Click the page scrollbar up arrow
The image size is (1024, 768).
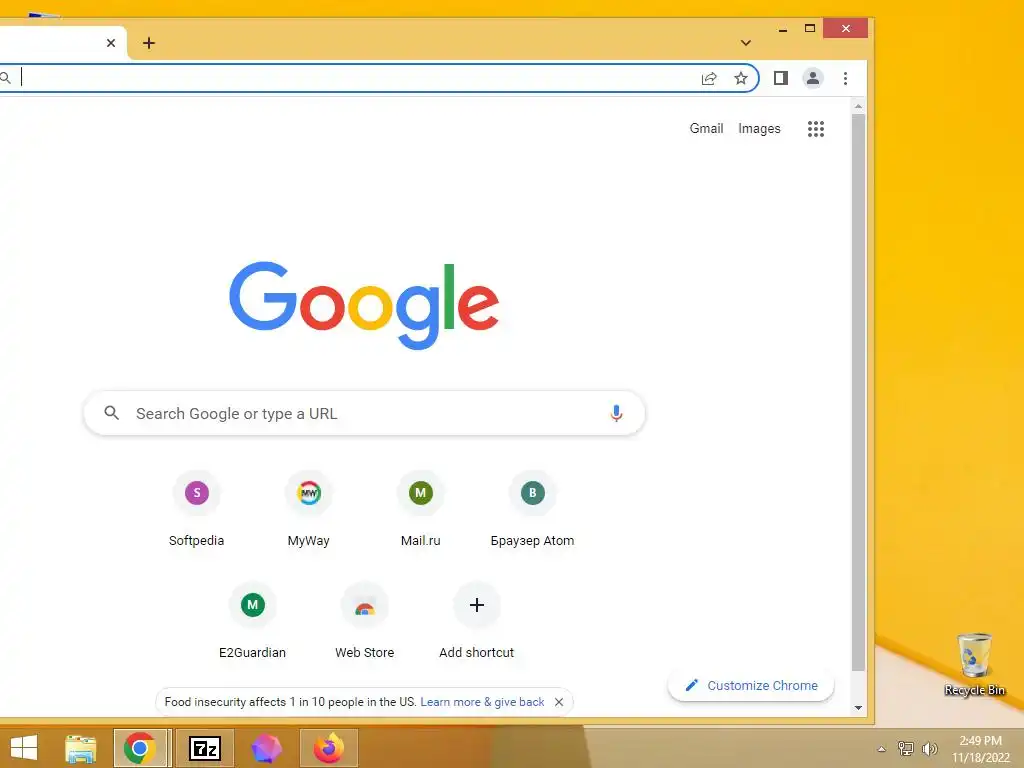coord(859,106)
